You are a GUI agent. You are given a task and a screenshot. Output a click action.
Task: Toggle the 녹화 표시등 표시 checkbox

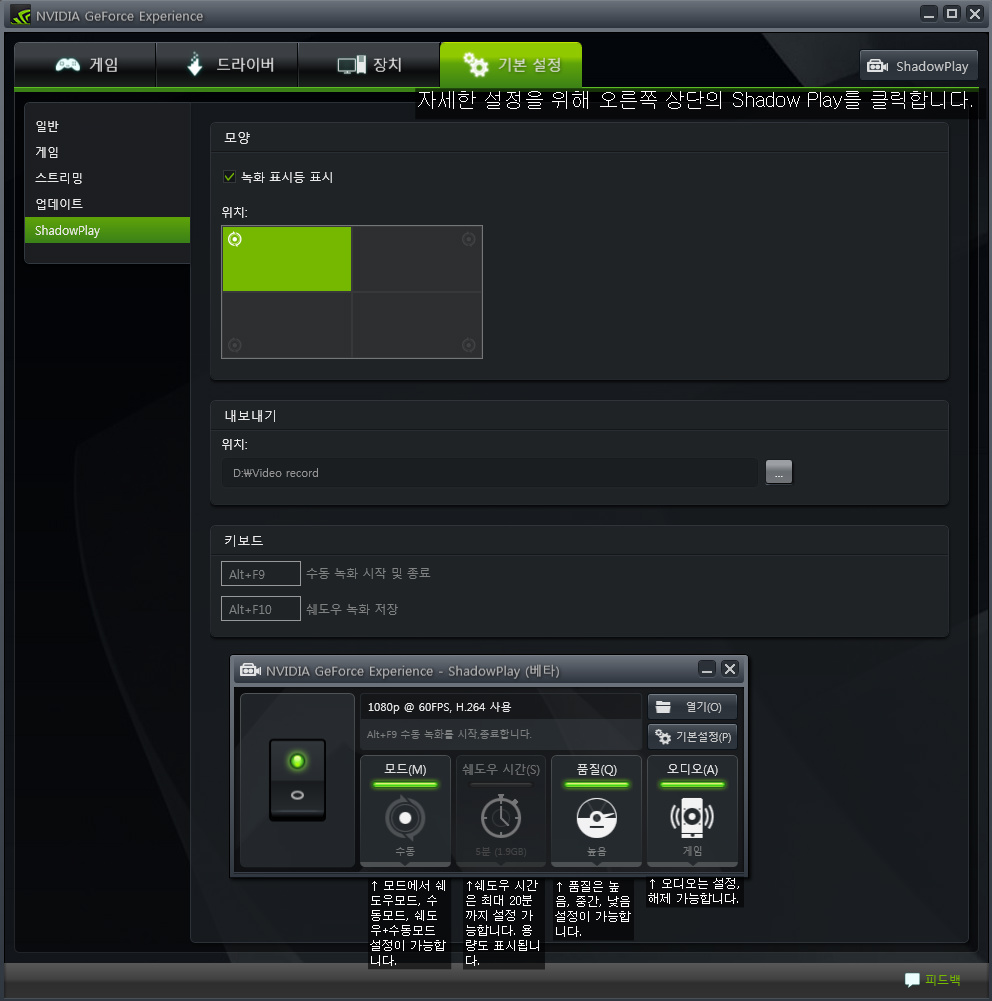229,177
